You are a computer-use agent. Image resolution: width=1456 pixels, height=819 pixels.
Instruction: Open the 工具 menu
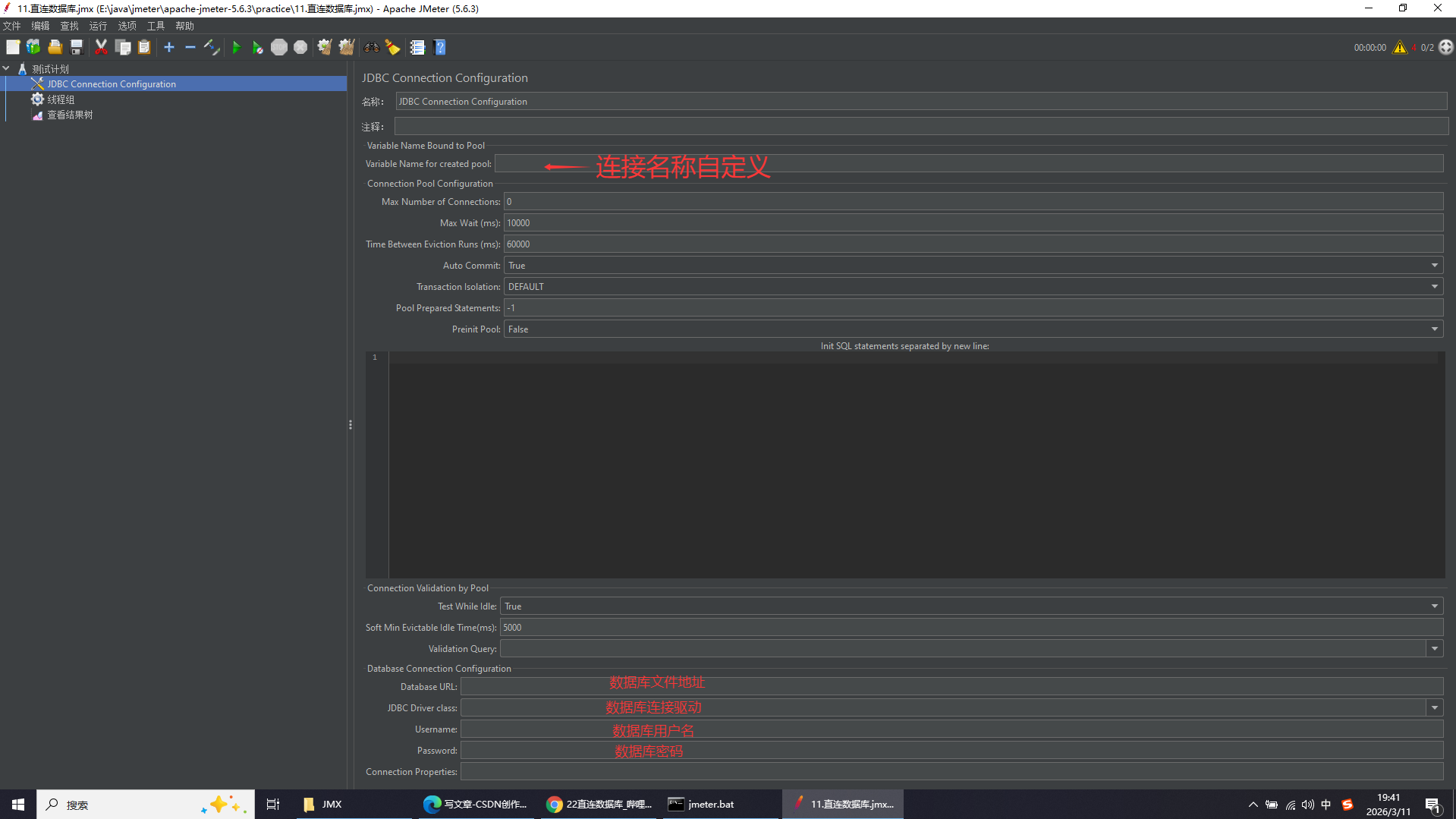pyautogui.click(x=156, y=26)
